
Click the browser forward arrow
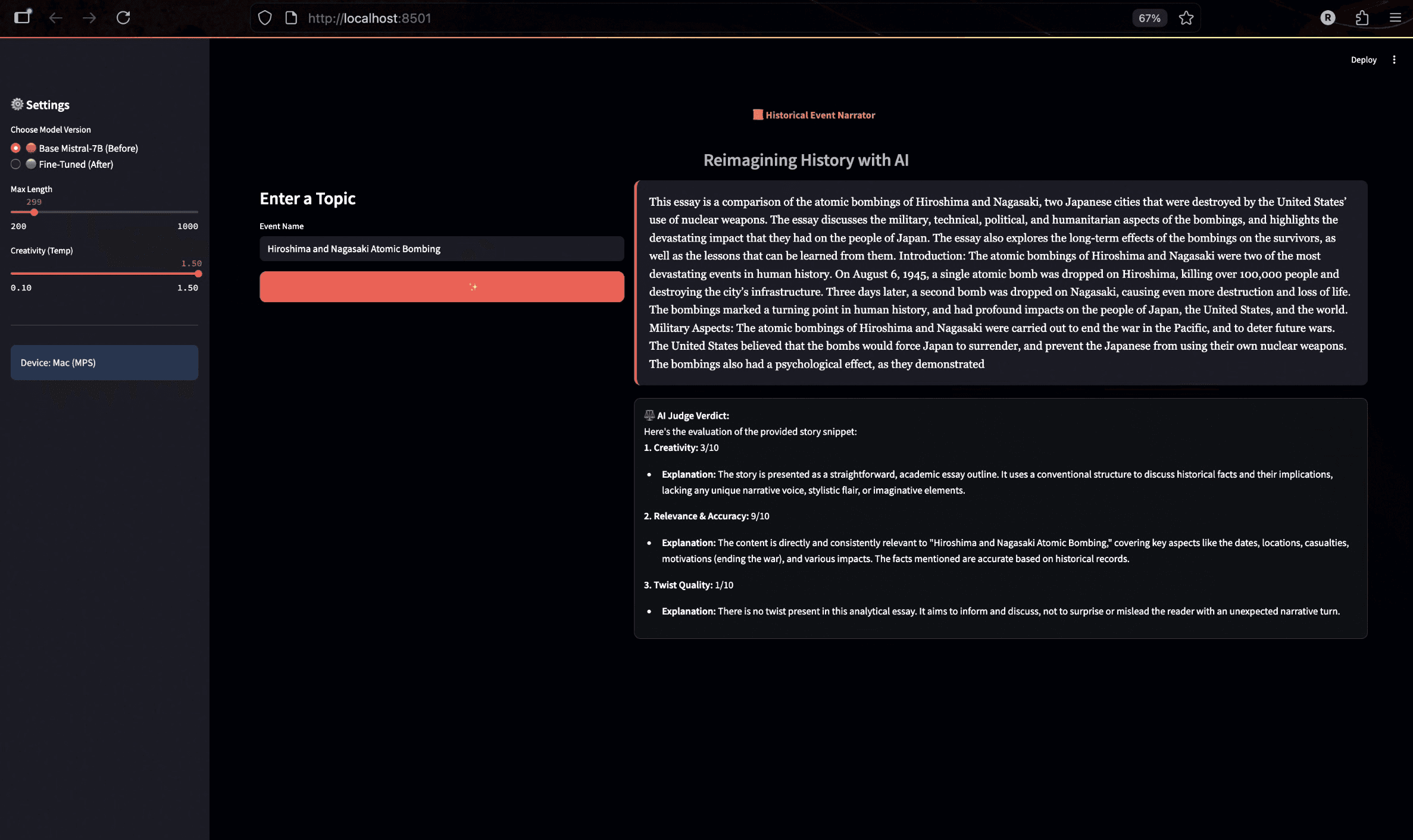tap(89, 18)
